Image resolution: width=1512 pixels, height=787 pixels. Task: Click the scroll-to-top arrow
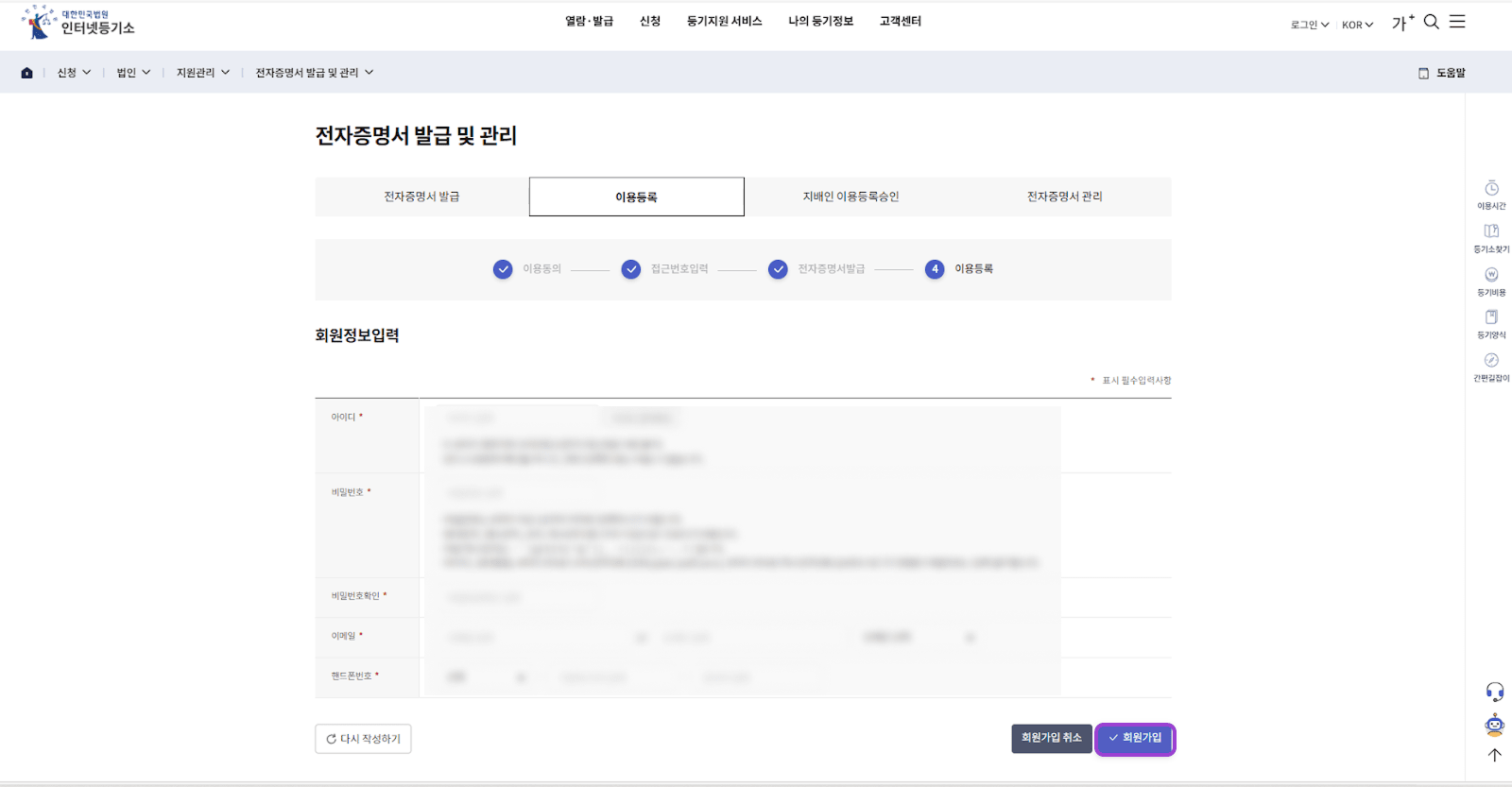pos(1494,755)
